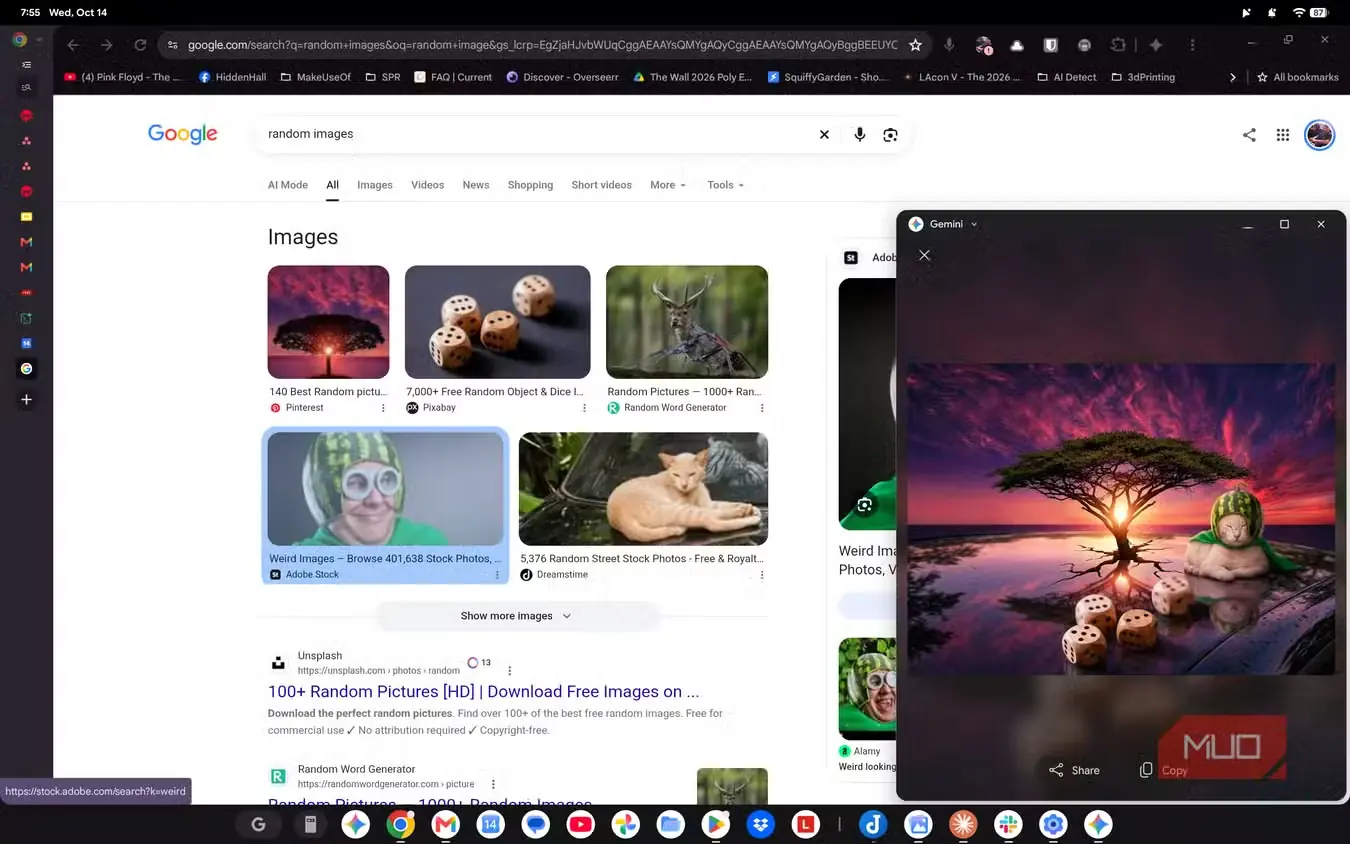The height and width of the screenshot is (844, 1350).
Task: Expand the More search filters dropdown
Action: (x=668, y=185)
